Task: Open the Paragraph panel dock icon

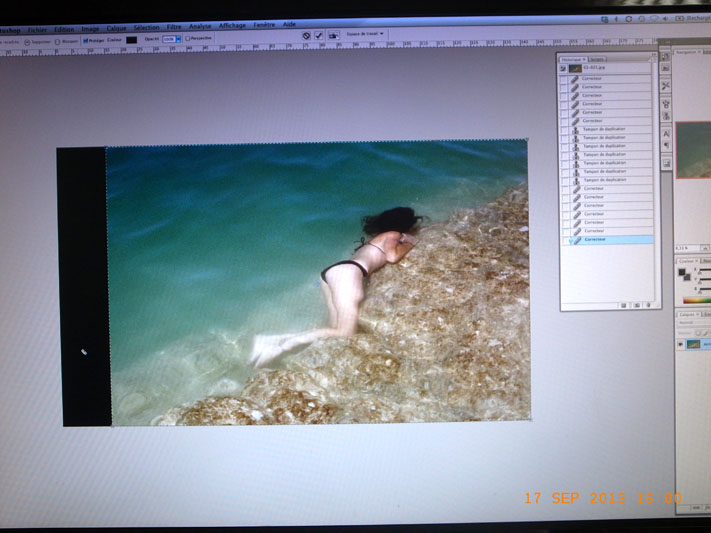Action: coord(666,145)
